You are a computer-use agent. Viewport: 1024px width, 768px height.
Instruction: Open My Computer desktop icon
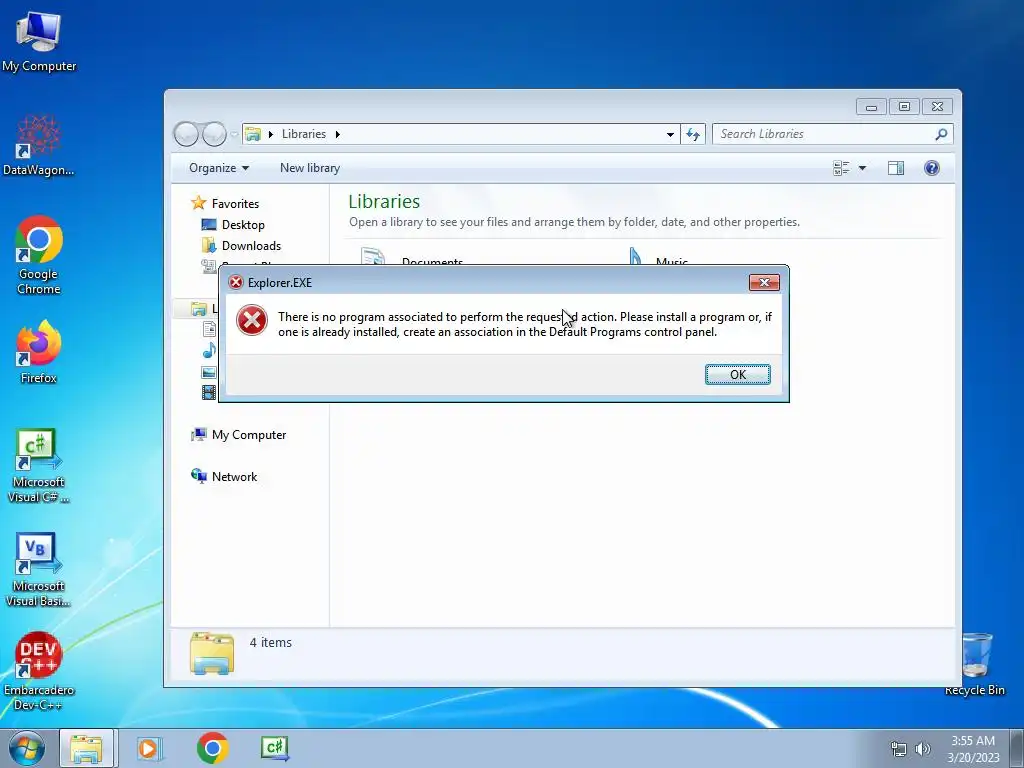(39, 42)
